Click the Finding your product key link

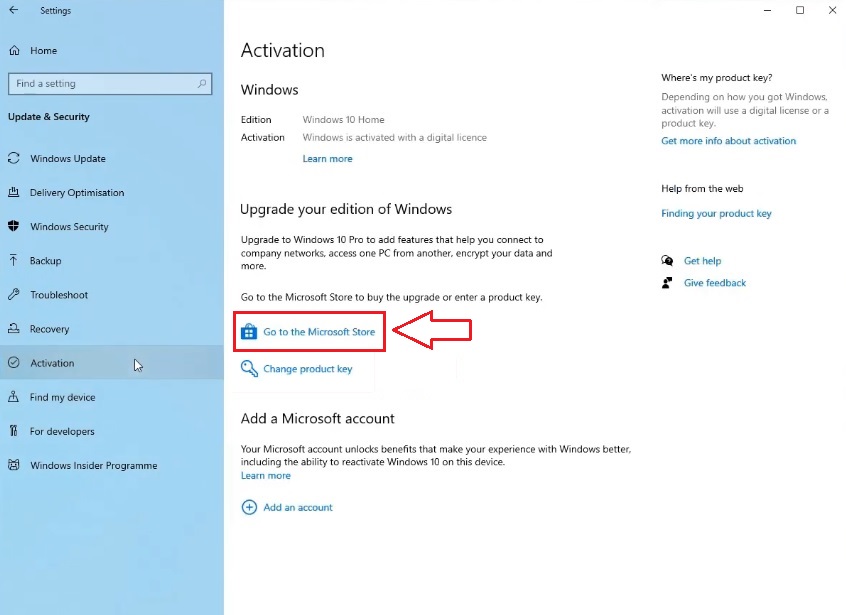[x=716, y=213]
